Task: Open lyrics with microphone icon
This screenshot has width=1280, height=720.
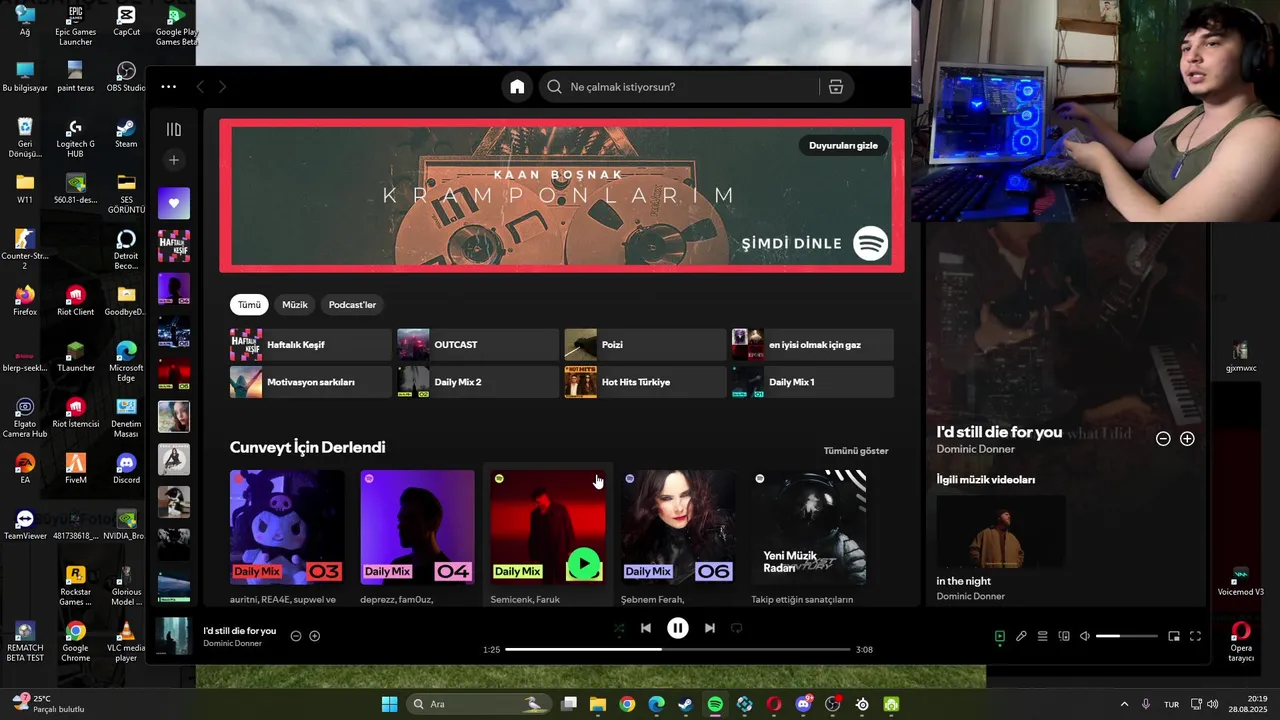Action: 1021,636
